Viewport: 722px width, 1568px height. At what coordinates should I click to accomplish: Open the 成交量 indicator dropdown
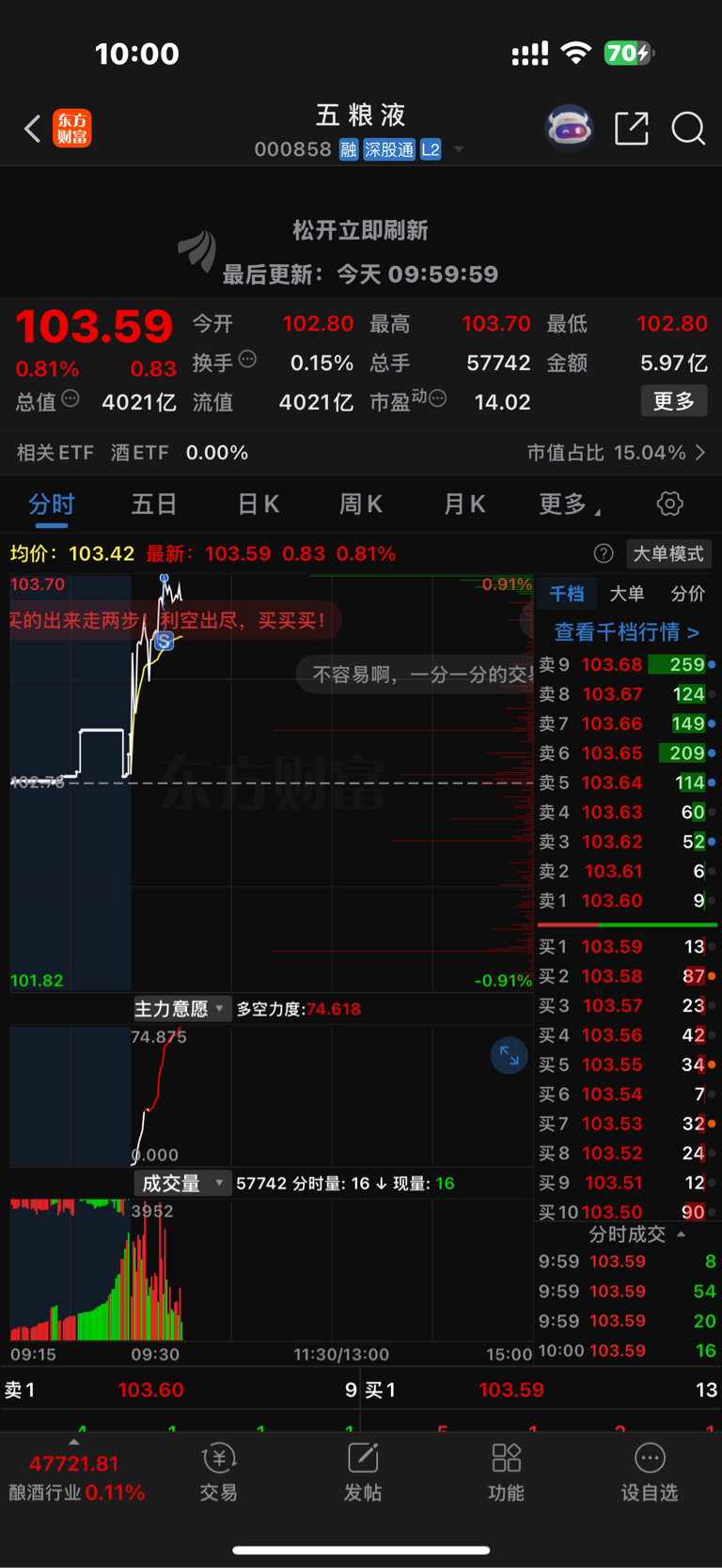point(181,1184)
